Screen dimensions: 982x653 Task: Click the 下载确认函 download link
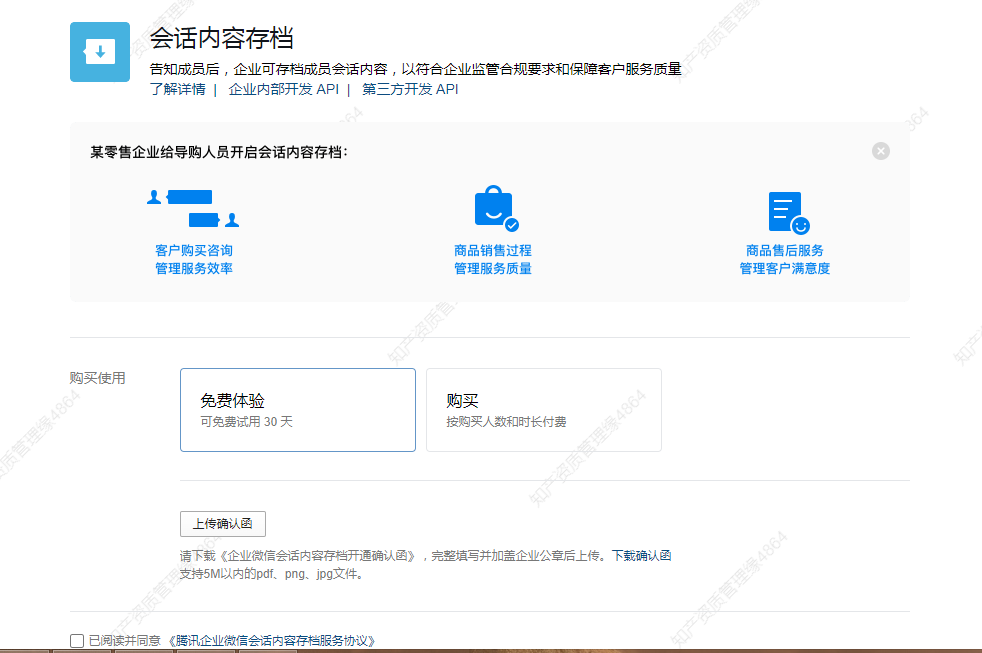click(641, 555)
